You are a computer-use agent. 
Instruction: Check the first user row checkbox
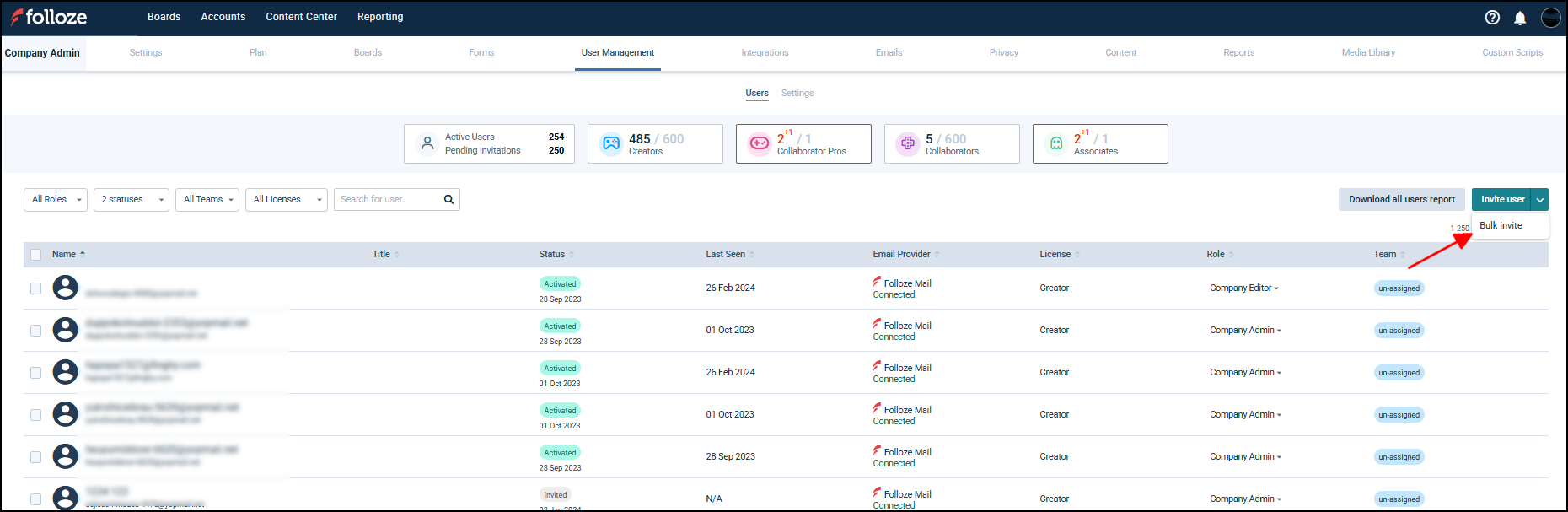pyautogui.click(x=35, y=288)
